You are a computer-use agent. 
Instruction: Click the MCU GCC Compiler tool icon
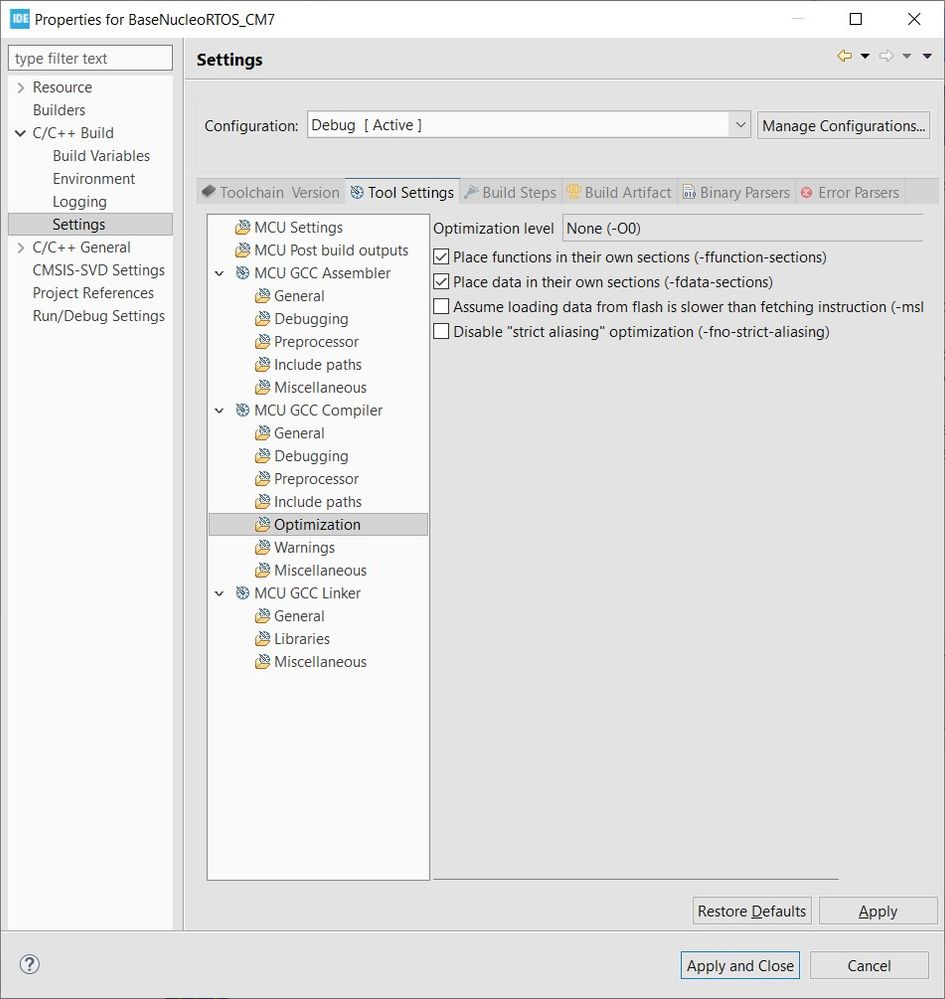[x=242, y=410]
